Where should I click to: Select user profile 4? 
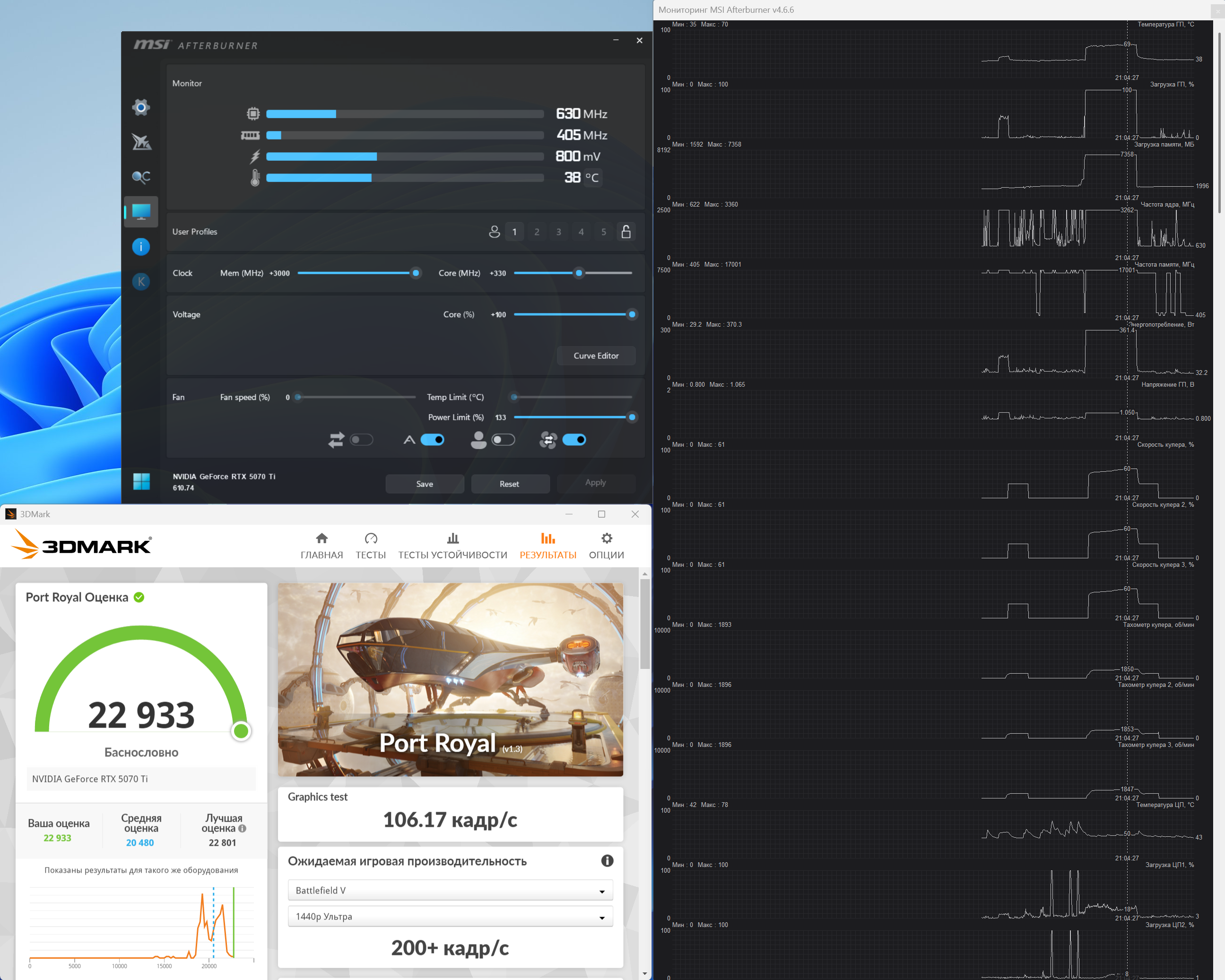point(581,232)
